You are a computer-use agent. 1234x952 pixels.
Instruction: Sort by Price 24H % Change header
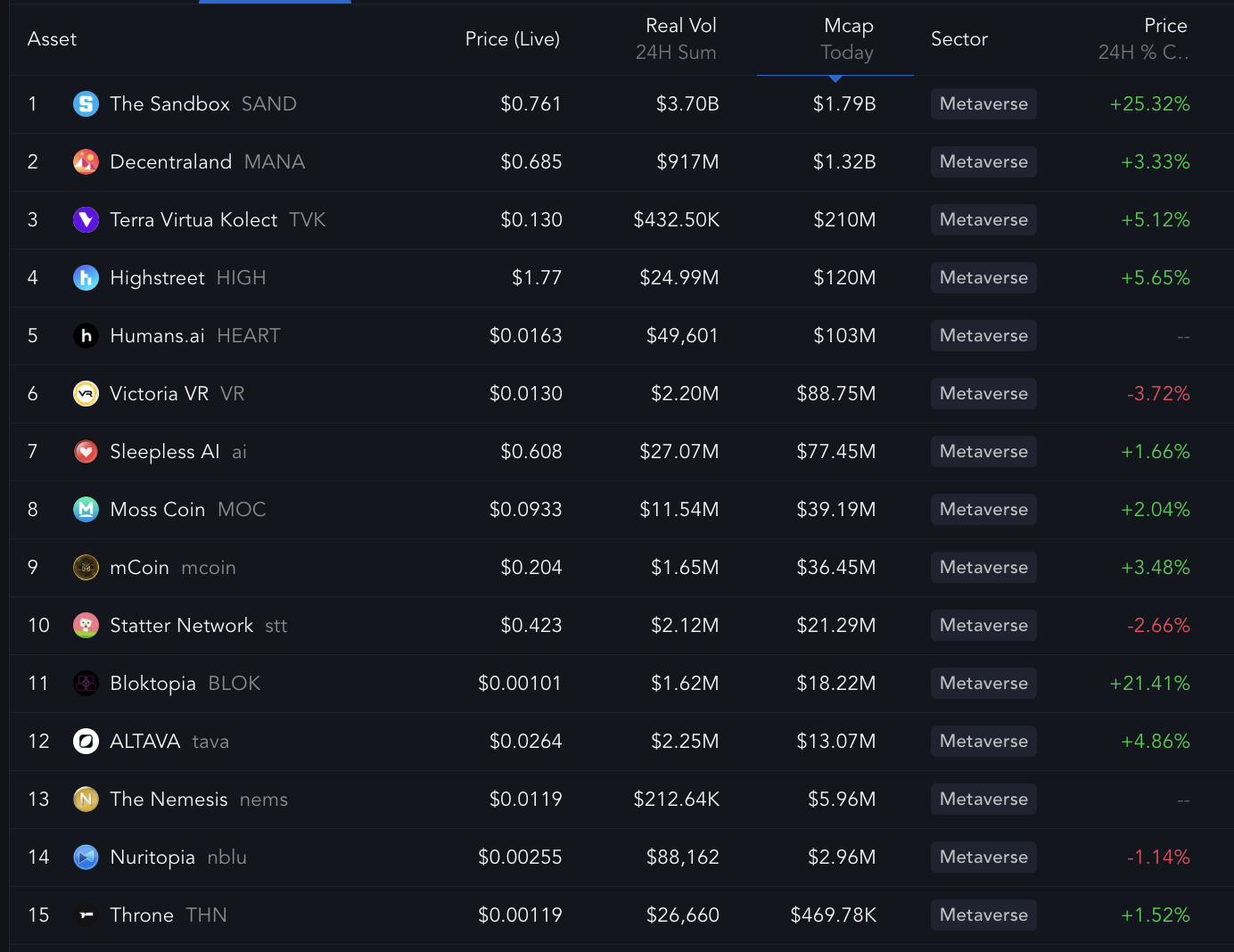click(x=1145, y=39)
